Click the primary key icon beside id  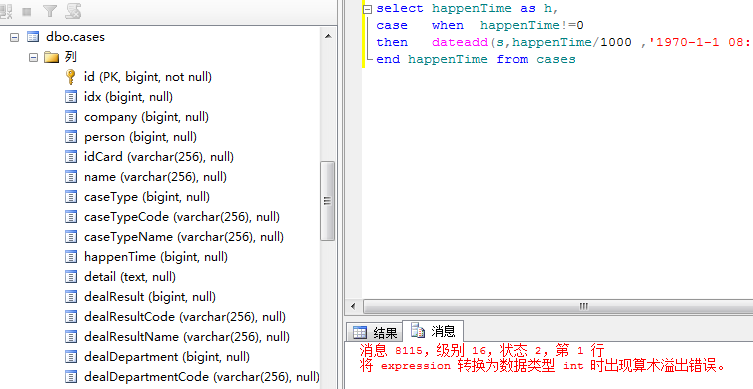71,77
